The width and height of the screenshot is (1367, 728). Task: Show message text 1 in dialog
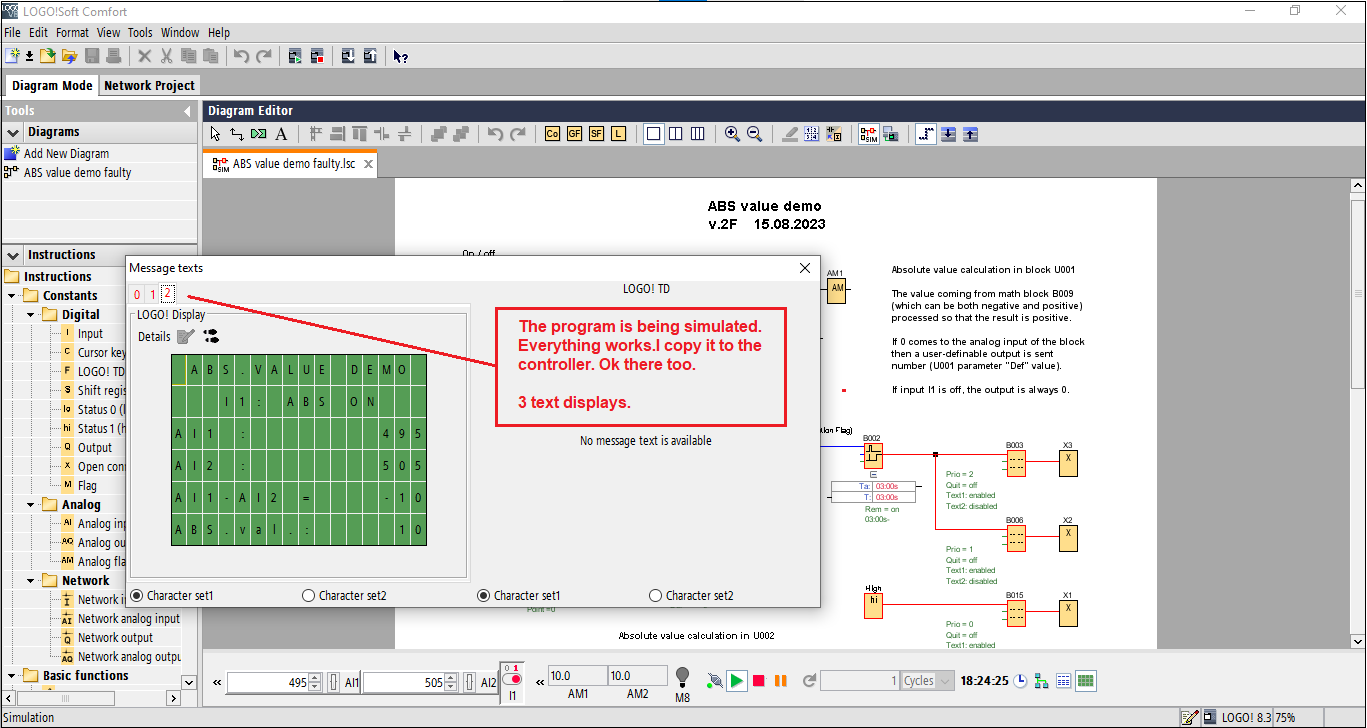coord(153,294)
